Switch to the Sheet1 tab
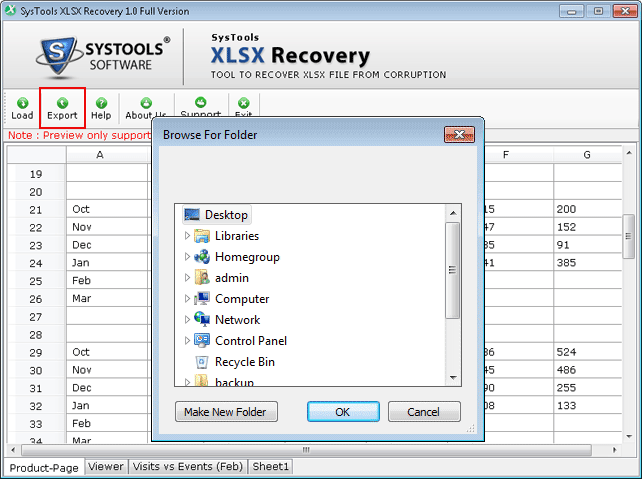This screenshot has height=479, width=642. tap(270, 466)
